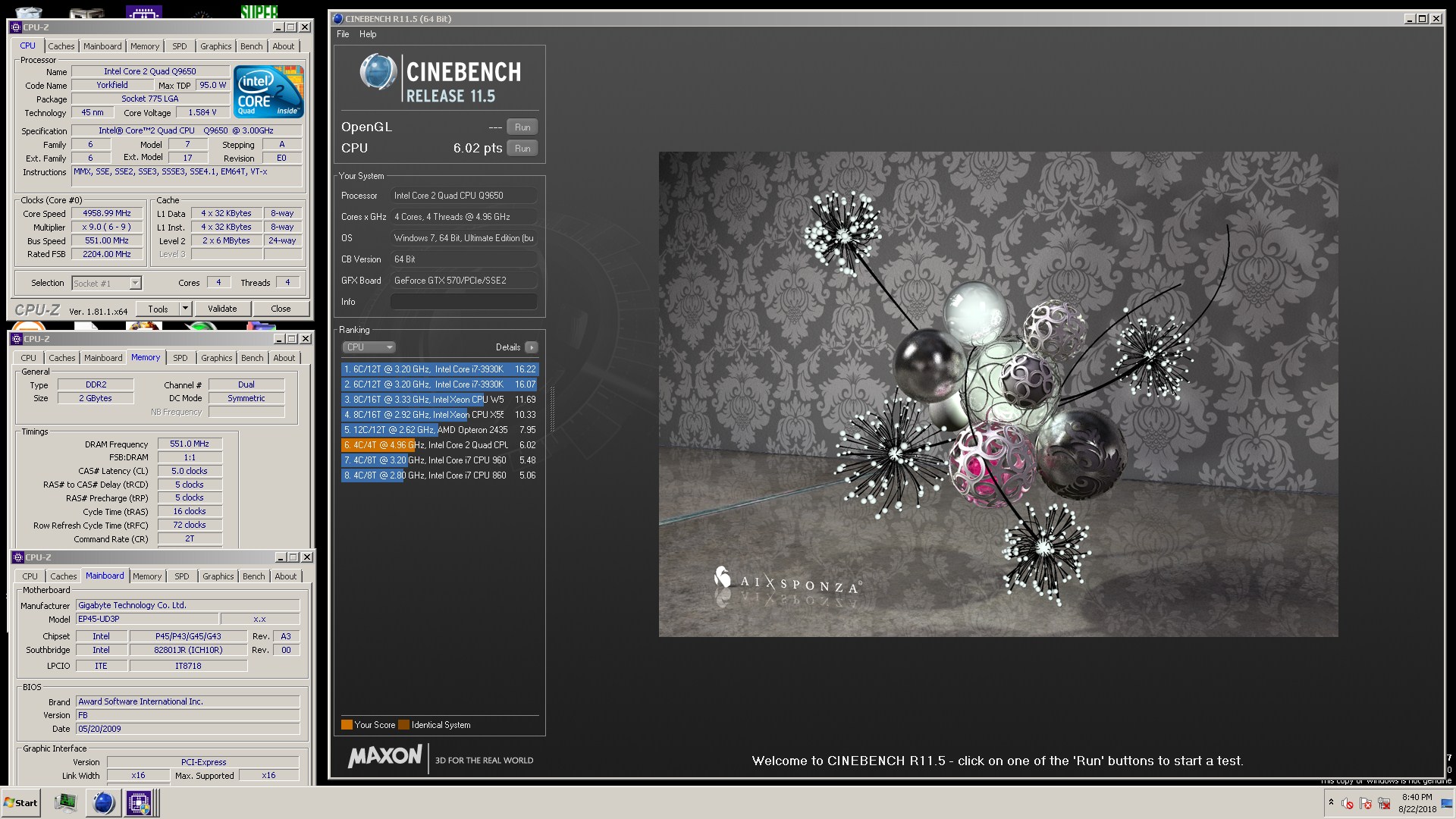1456x819 pixels.
Task: Click the motherboard model field EP45-UD3P
Action: tap(146, 619)
